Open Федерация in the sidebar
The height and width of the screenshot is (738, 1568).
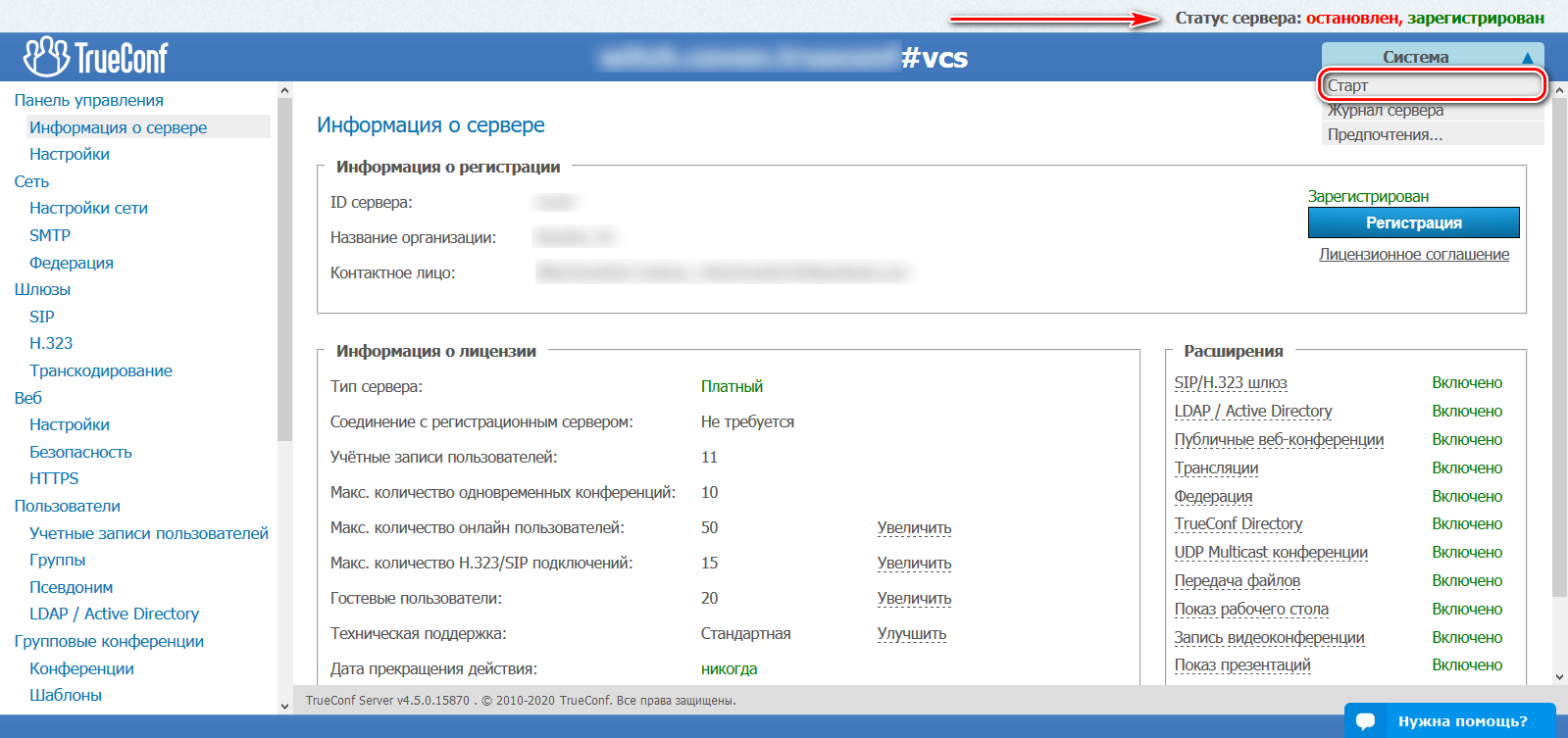pyautogui.click(x=71, y=263)
